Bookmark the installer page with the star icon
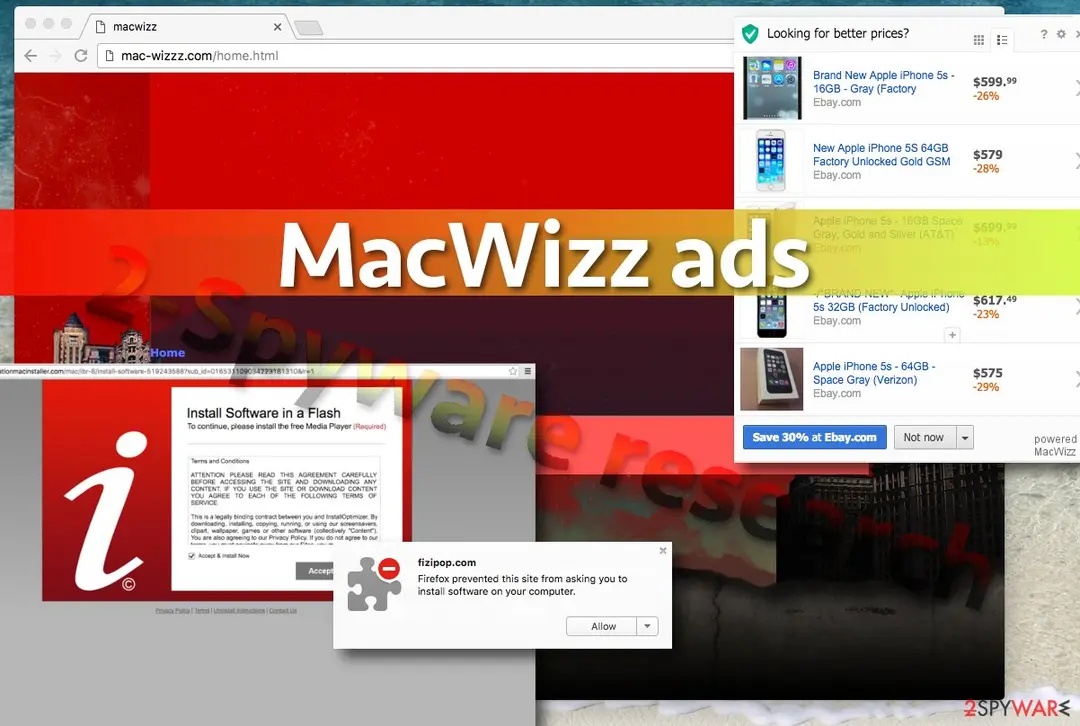The width and height of the screenshot is (1080, 726). [513, 371]
